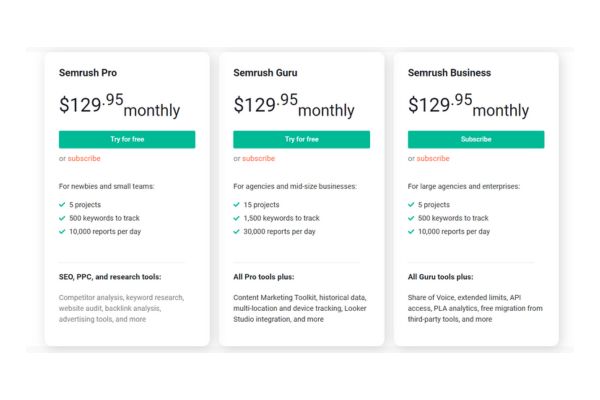
Task: Click the checkmark beside Business's 10,000 reports per day
Action: point(411,232)
